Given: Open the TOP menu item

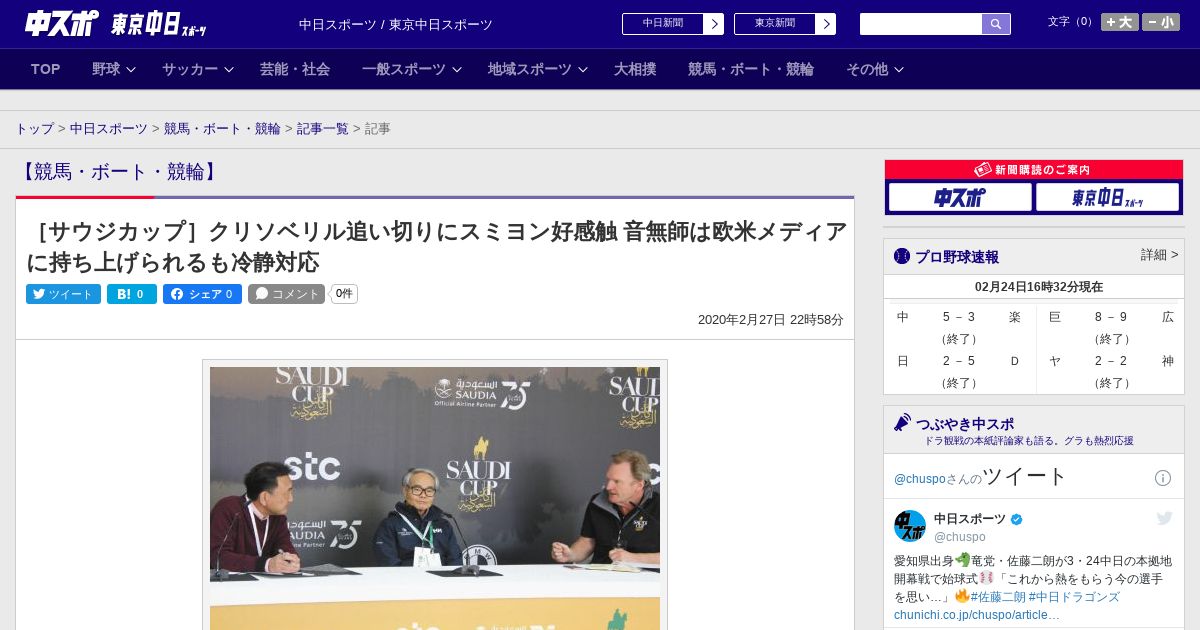Looking at the screenshot, I should click(46, 69).
